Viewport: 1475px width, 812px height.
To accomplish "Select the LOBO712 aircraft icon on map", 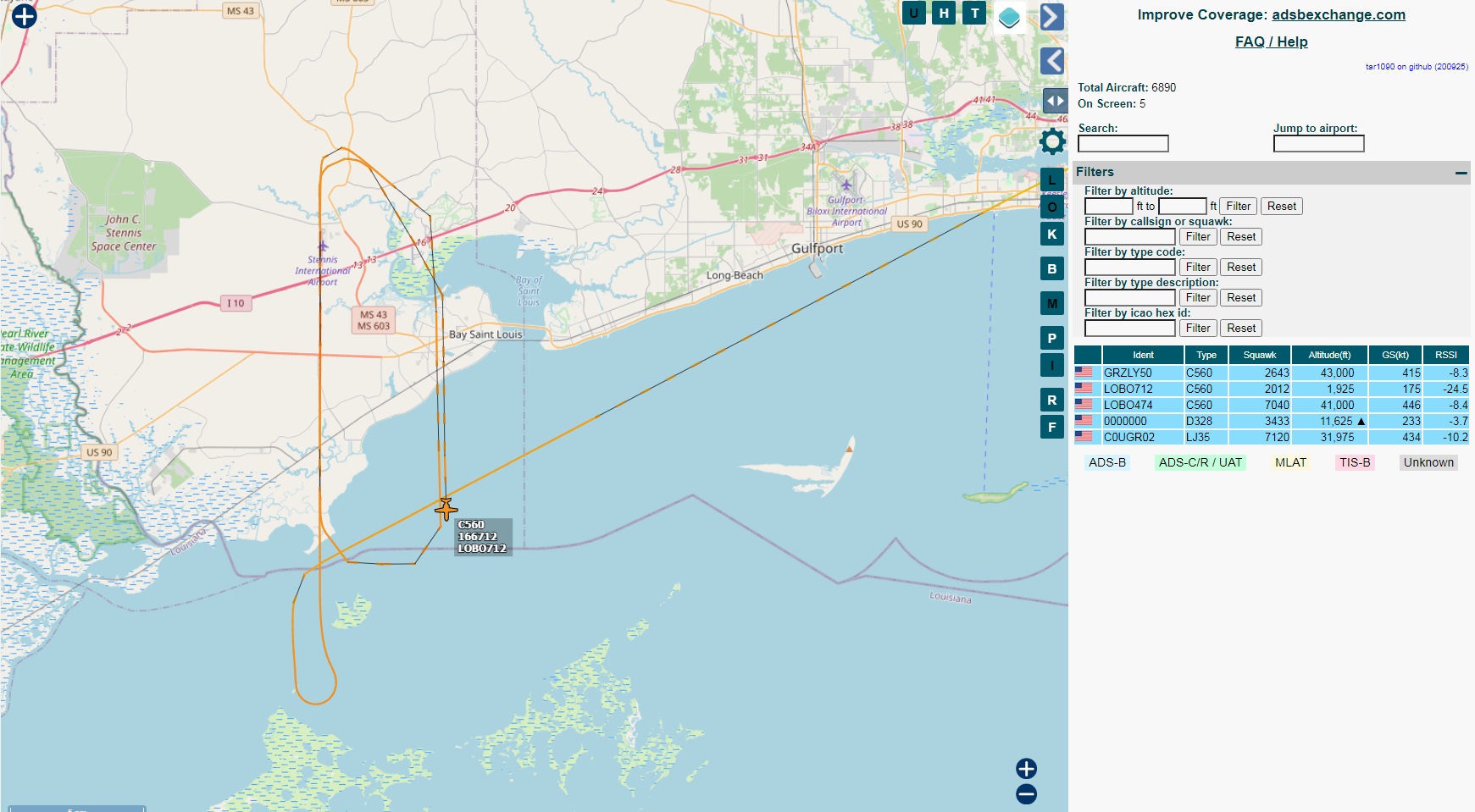I will coord(446,508).
